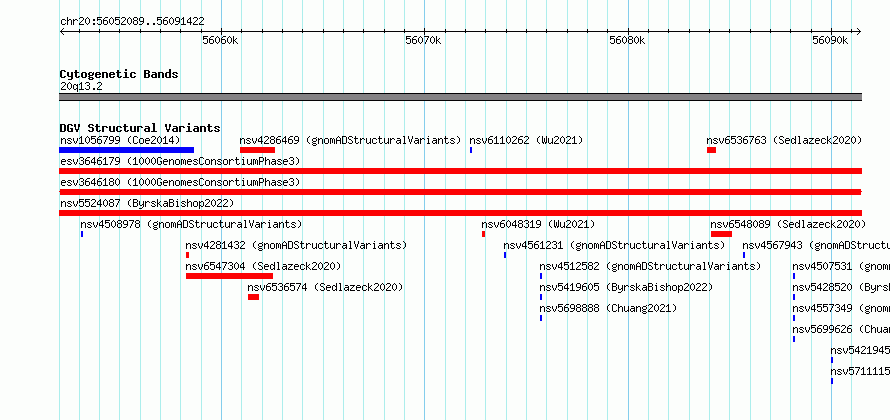Image resolution: width=890 pixels, height=420 pixels.
Task: Select the 20q13.2 band label
Action: [81, 86]
